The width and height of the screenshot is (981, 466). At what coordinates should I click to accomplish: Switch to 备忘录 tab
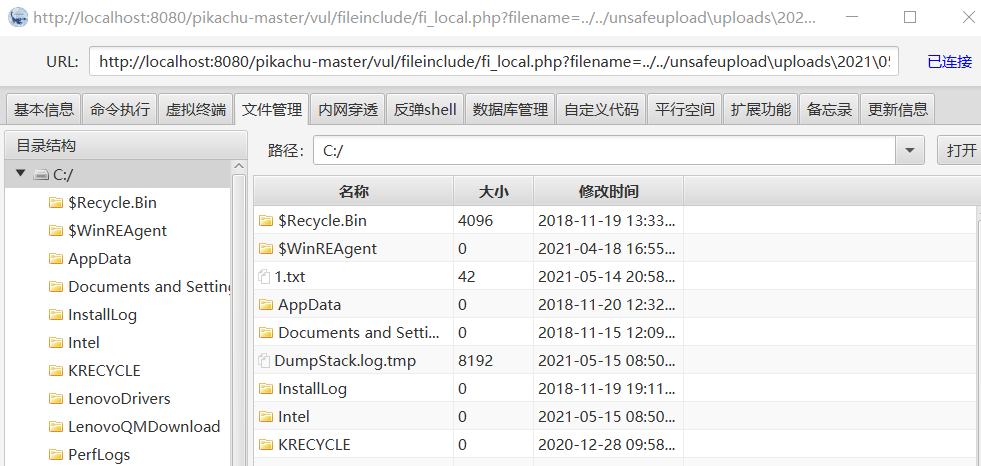(x=830, y=109)
